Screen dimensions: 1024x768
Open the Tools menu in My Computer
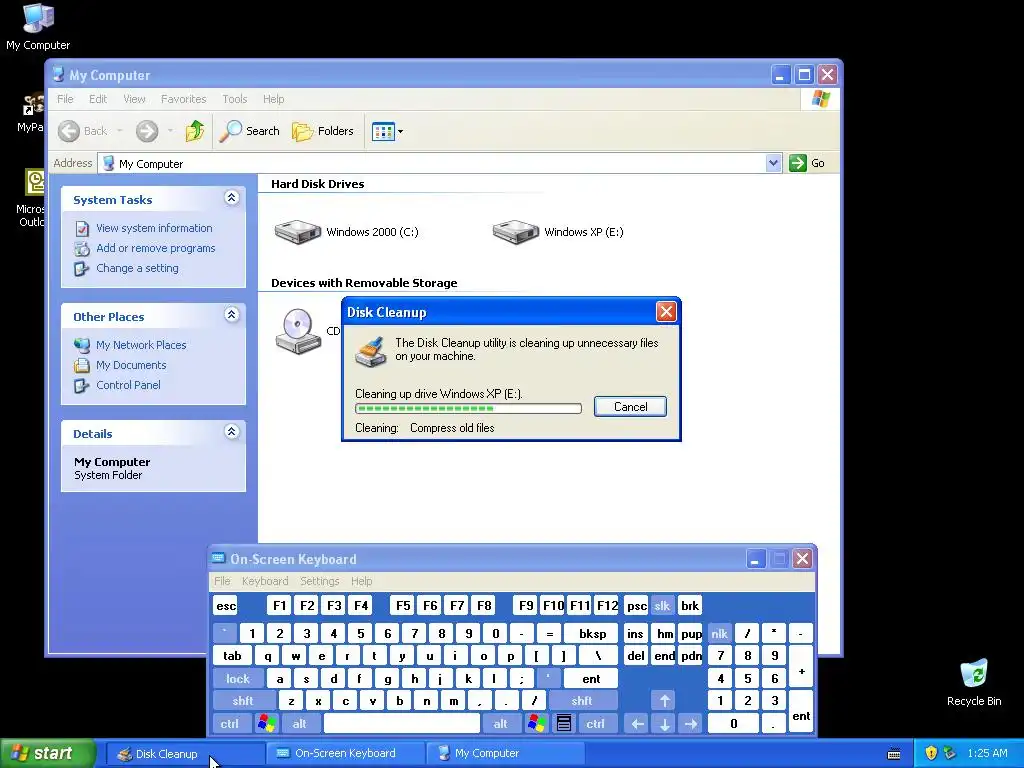(x=234, y=99)
